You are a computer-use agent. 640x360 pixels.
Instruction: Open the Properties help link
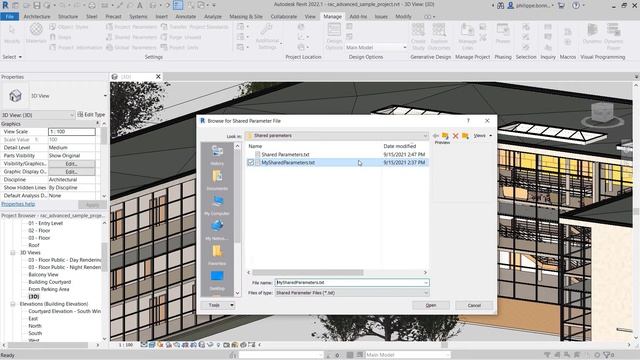point(18,204)
